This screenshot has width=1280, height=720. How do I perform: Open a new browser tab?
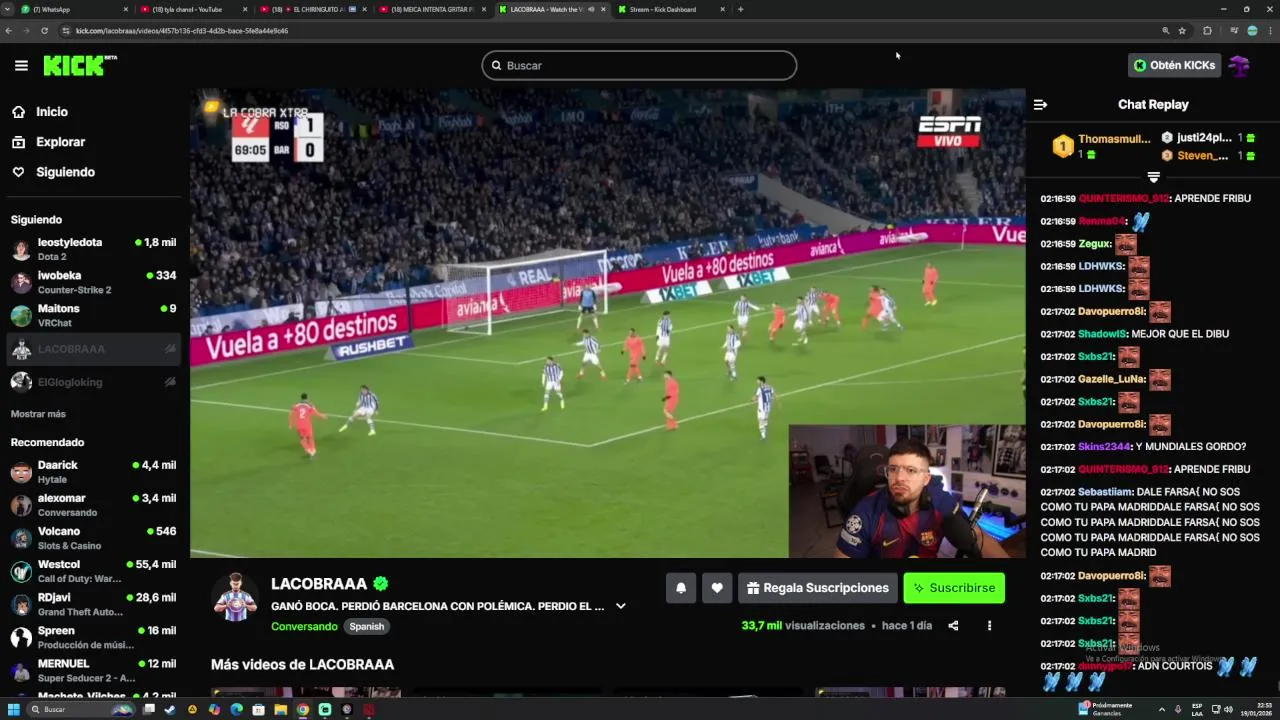[x=740, y=9]
